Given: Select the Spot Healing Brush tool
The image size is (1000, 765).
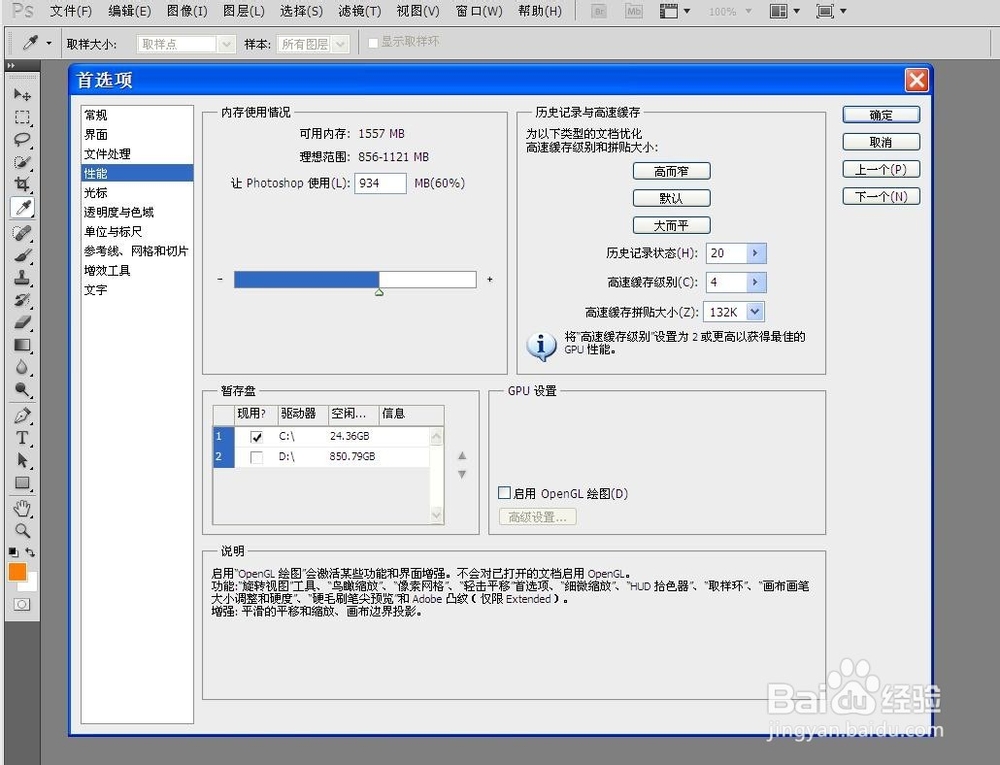Looking at the screenshot, I should click(x=22, y=233).
